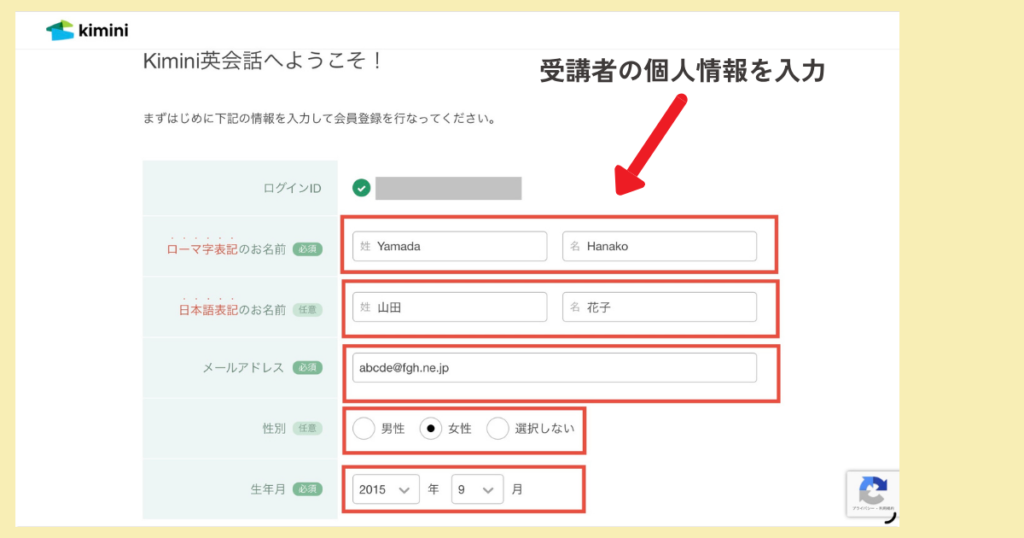Focus the romaji given name field containing Hanako
The width and height of the screenshot is (1024, 538).
click(660, 246)
